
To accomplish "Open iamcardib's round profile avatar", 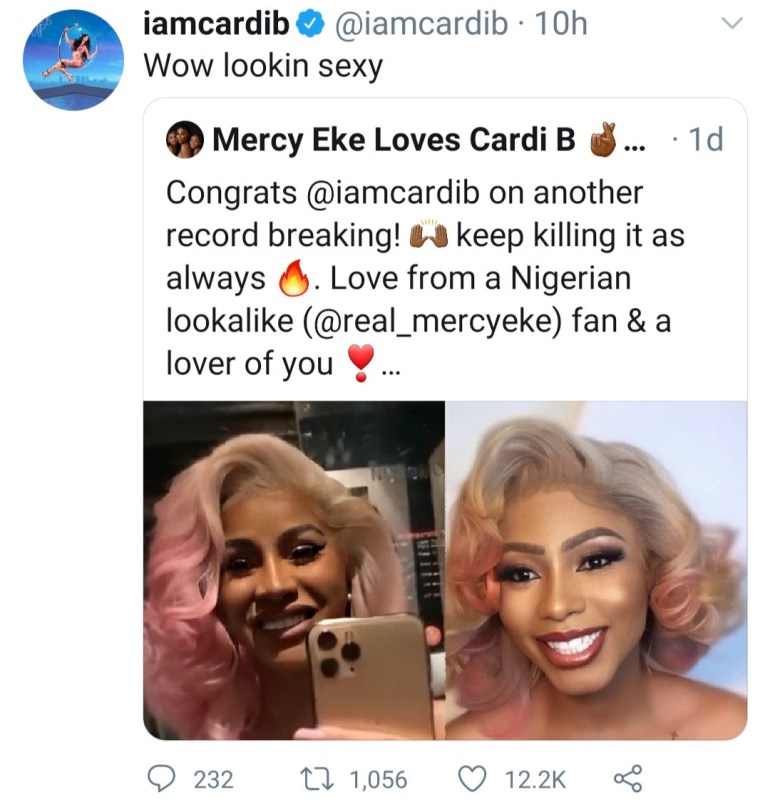I will click(x=73, y=60).
